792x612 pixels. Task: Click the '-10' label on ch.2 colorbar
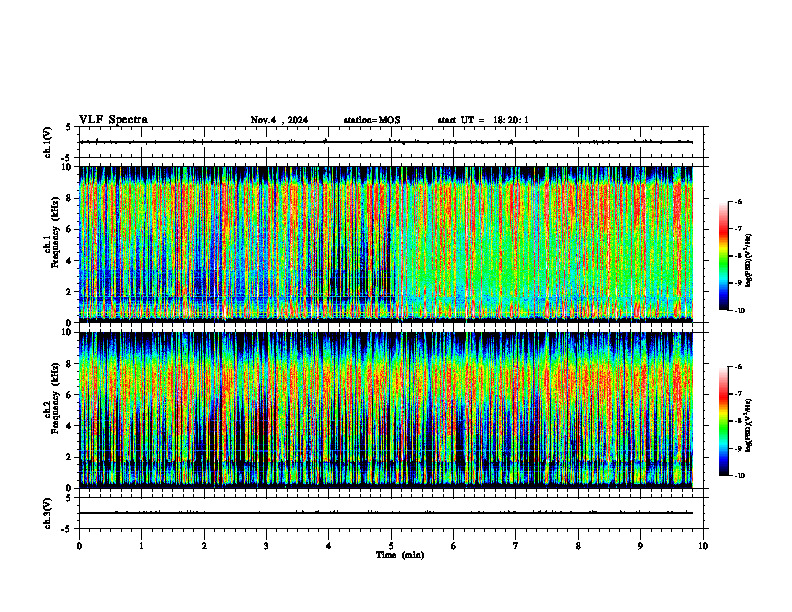click(739, 476)
